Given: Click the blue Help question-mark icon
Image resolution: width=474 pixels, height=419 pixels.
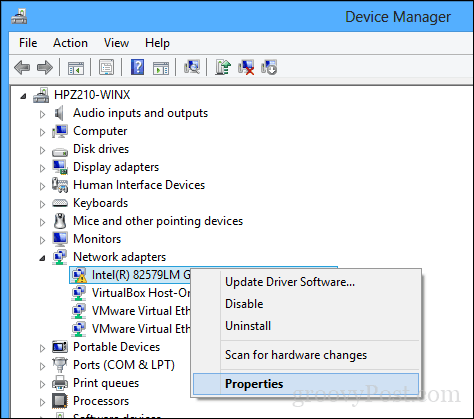Looking at the screenshot, I should pyautogui.click(x=137, y=67).
